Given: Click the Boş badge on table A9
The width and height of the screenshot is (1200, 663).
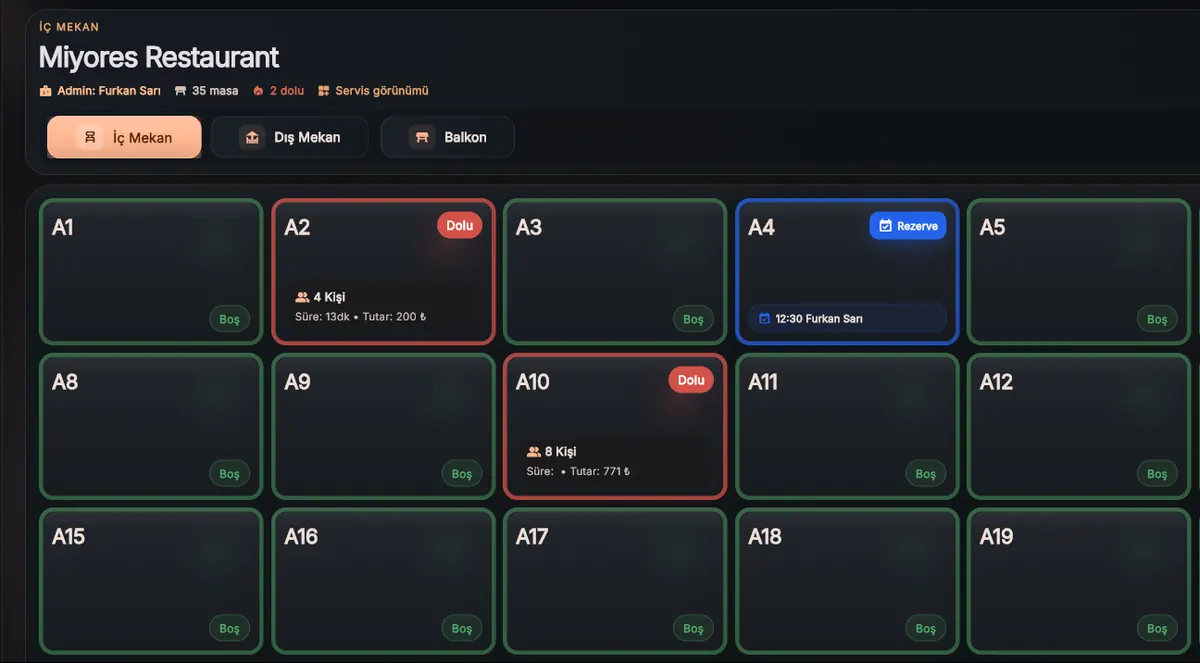Looking at the screenshot, I should pyautogui.click(x=461, y=474).
